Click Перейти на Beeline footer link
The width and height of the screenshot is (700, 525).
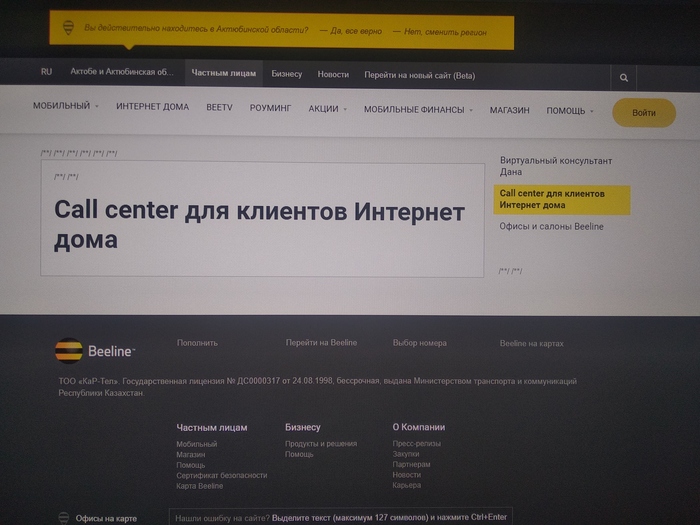[321, 342]
